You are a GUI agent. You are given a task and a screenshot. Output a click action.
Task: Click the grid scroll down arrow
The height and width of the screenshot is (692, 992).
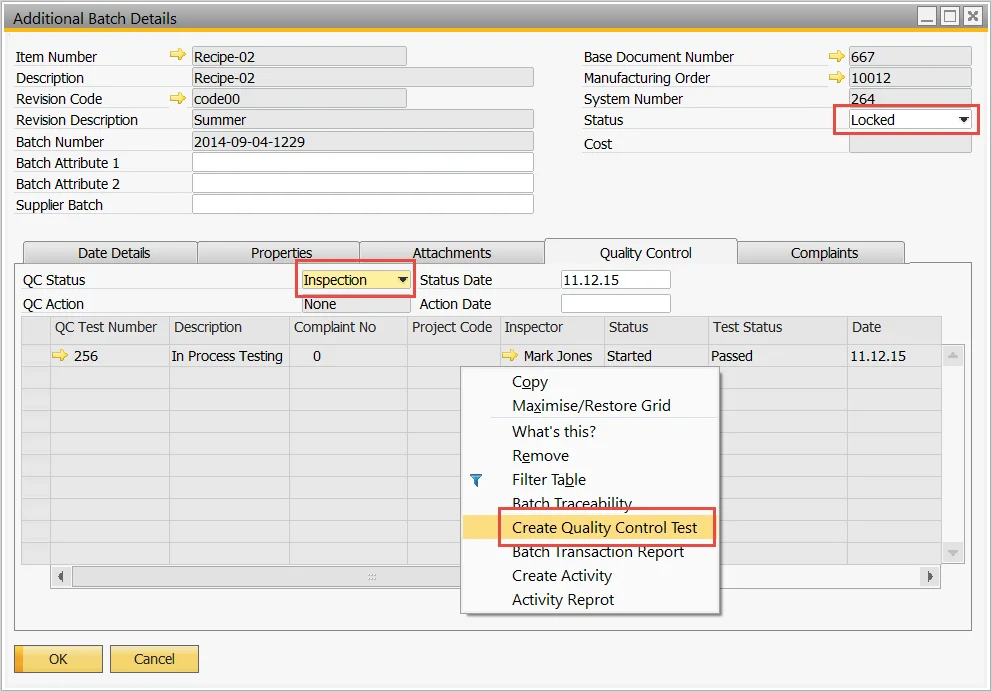[x=953, y=553]
